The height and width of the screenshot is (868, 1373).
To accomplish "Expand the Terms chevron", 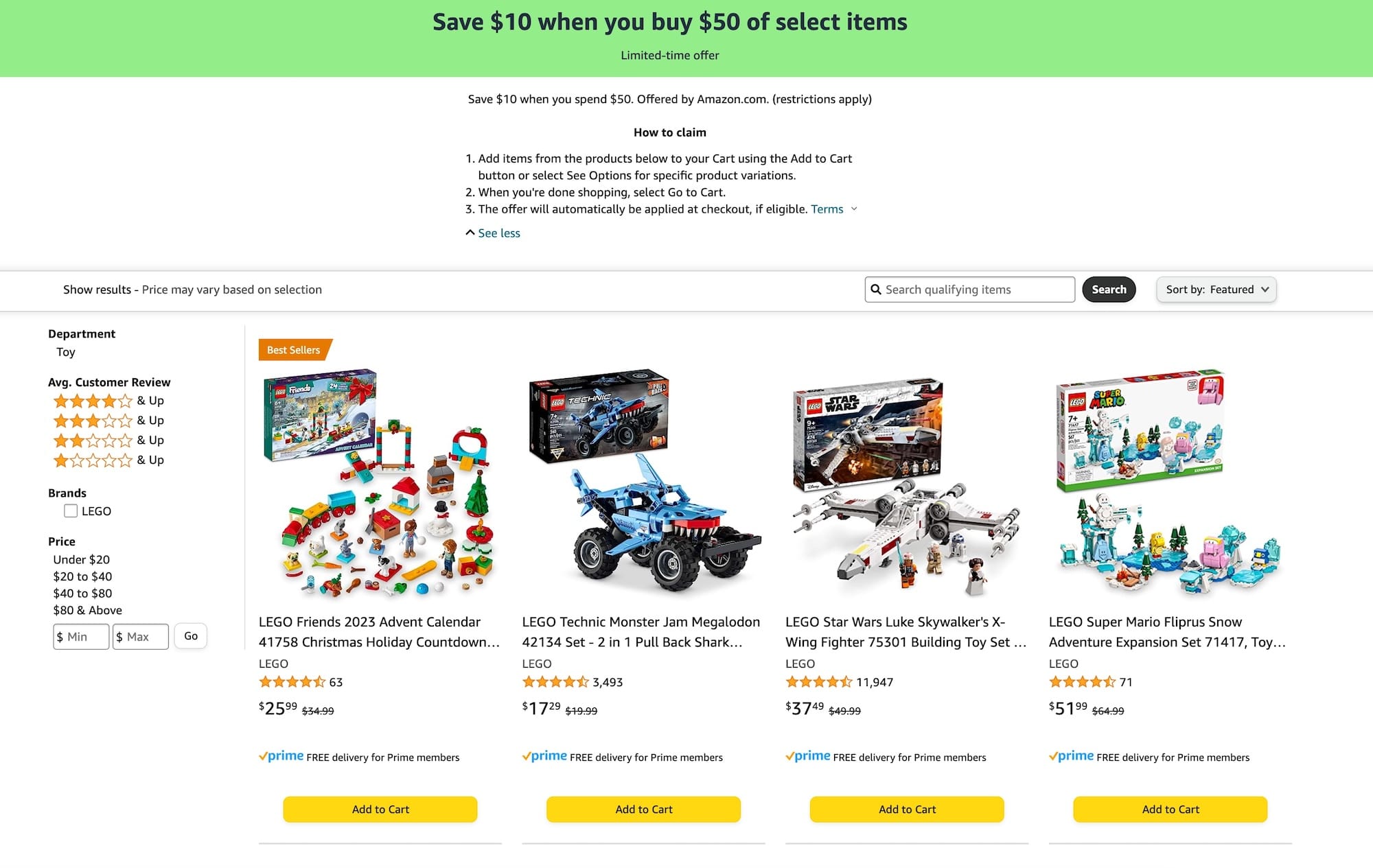I will 854,209.
